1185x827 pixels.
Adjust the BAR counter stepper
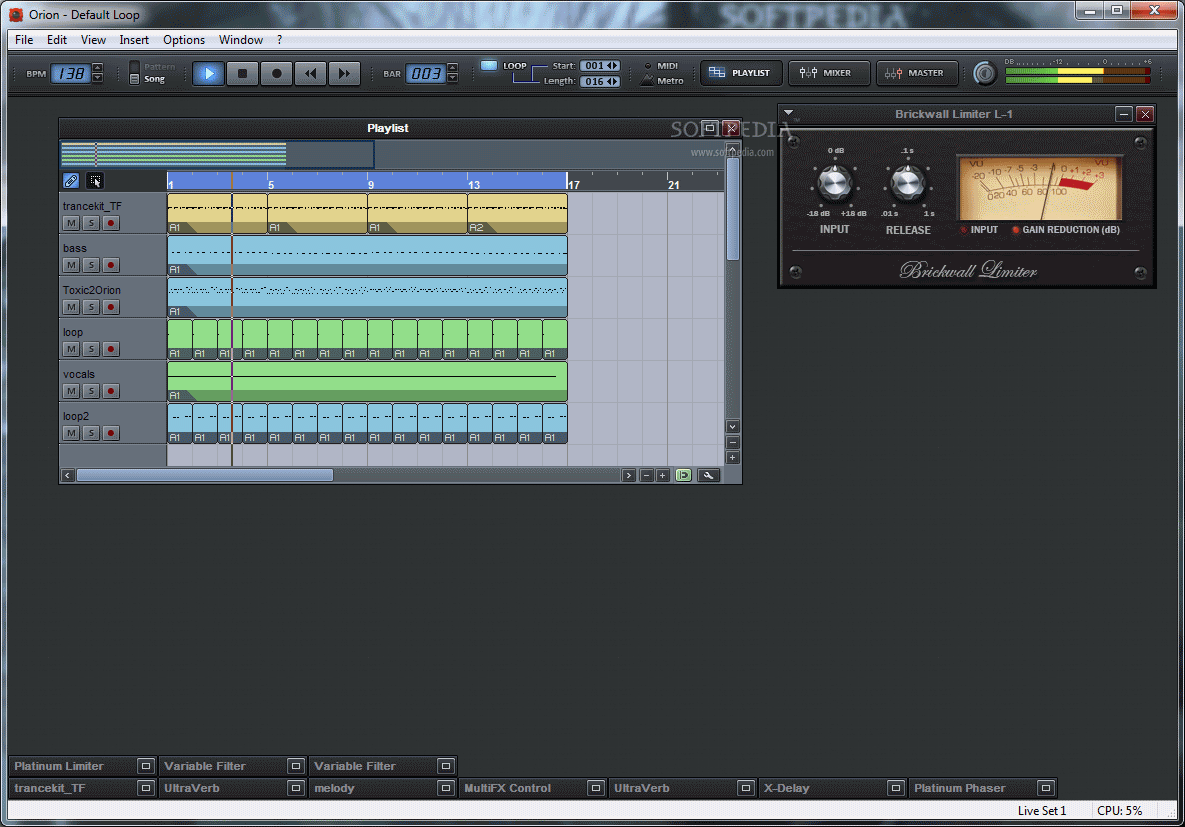[x=453, y=73]
